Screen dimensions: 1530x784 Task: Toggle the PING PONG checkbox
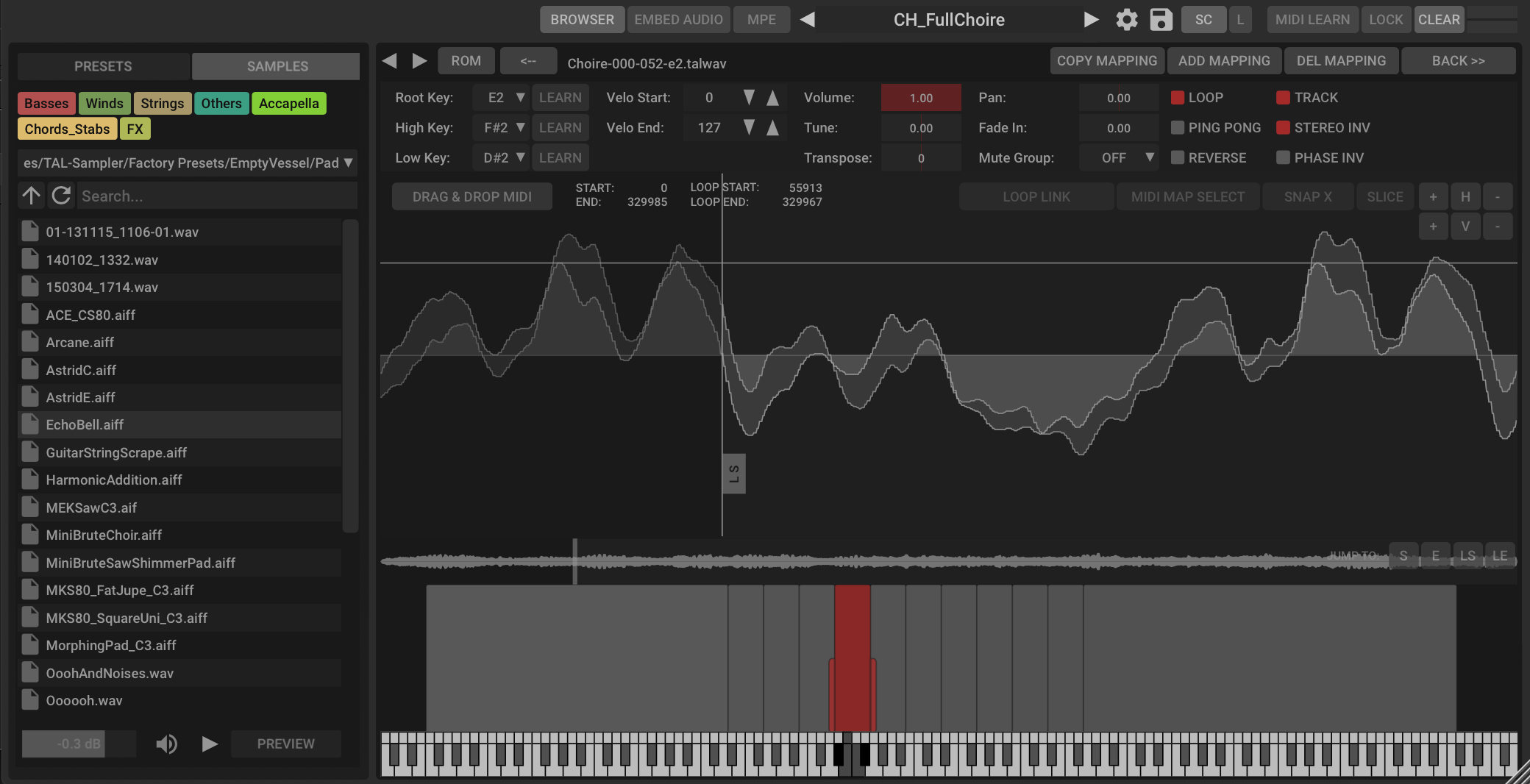coord(1178,128)
